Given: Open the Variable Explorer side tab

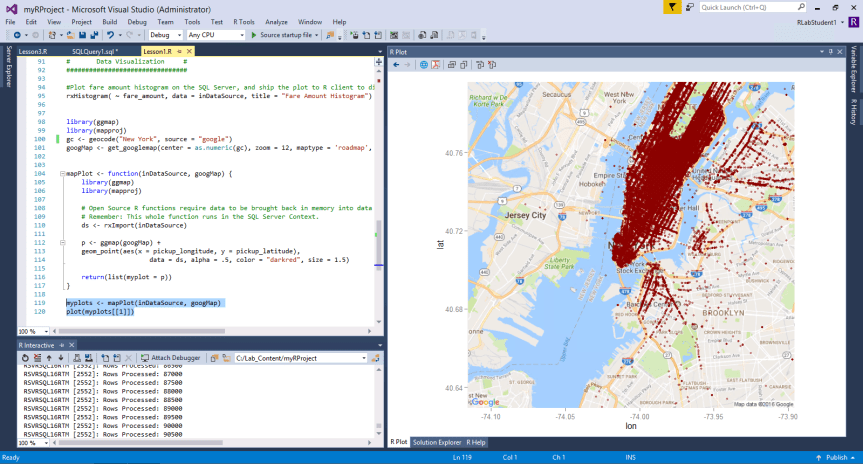Looking at the screenshot, I should tap(854, 68).
